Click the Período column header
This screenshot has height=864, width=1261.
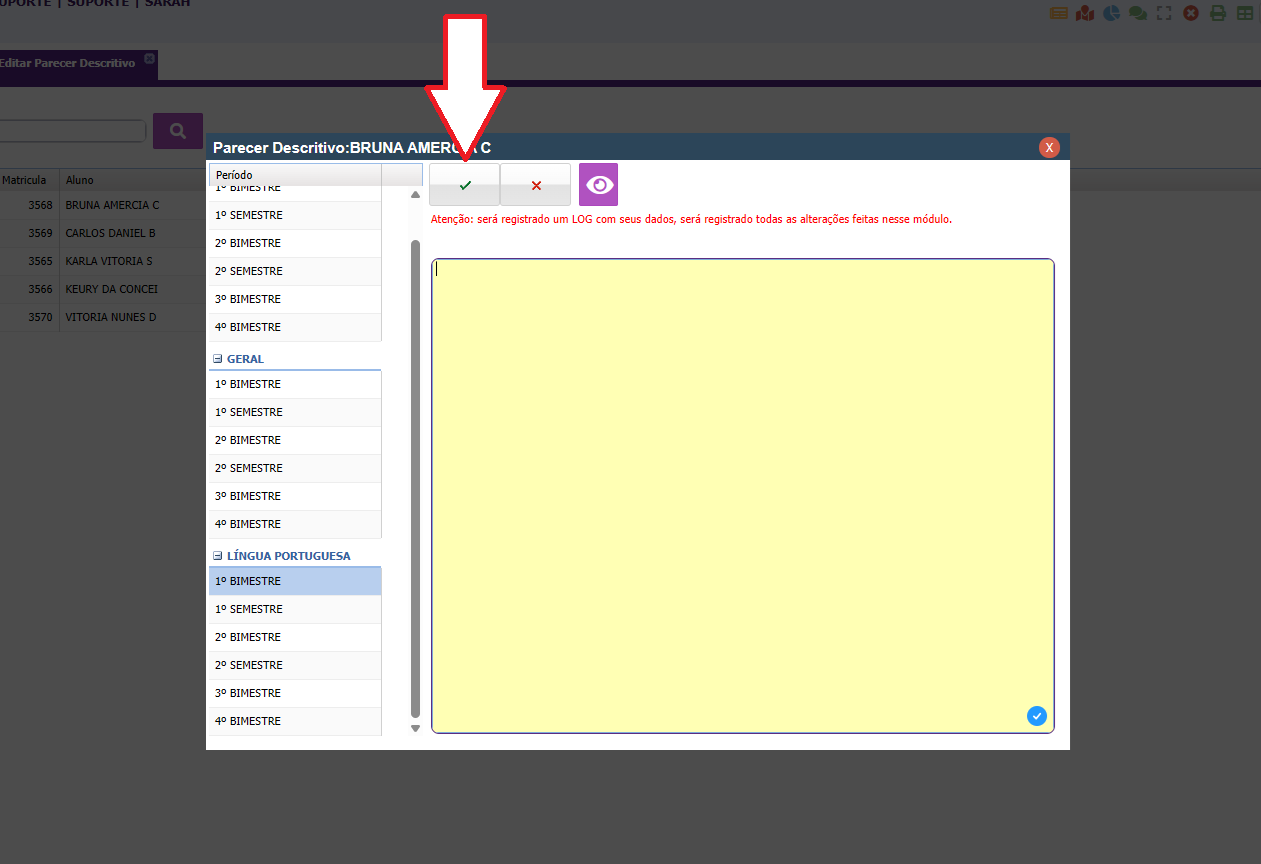click(x=295, y=175)
